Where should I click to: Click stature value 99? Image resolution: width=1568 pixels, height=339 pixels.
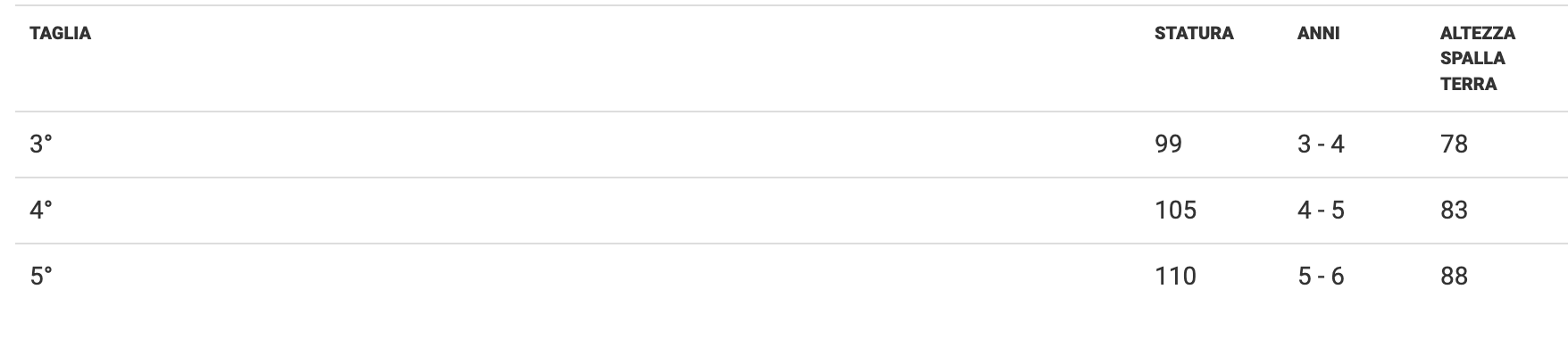tap(1168, 144)
